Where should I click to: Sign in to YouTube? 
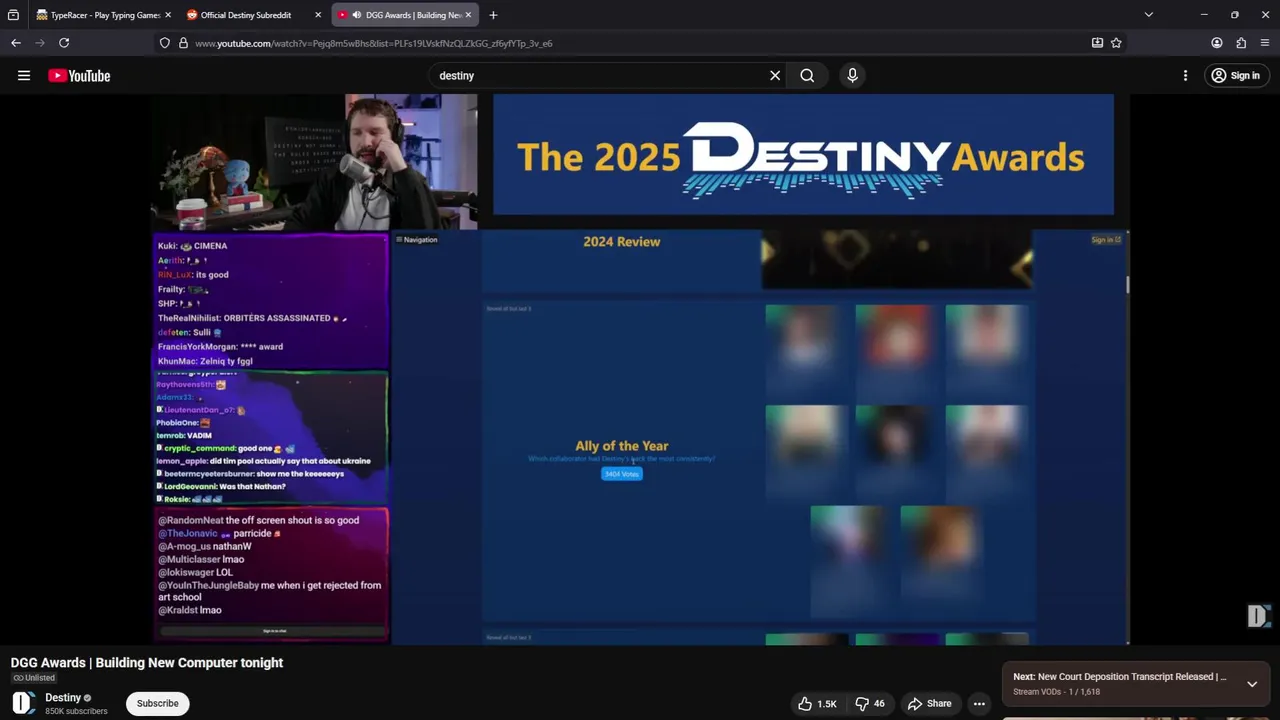(1235, 75)
